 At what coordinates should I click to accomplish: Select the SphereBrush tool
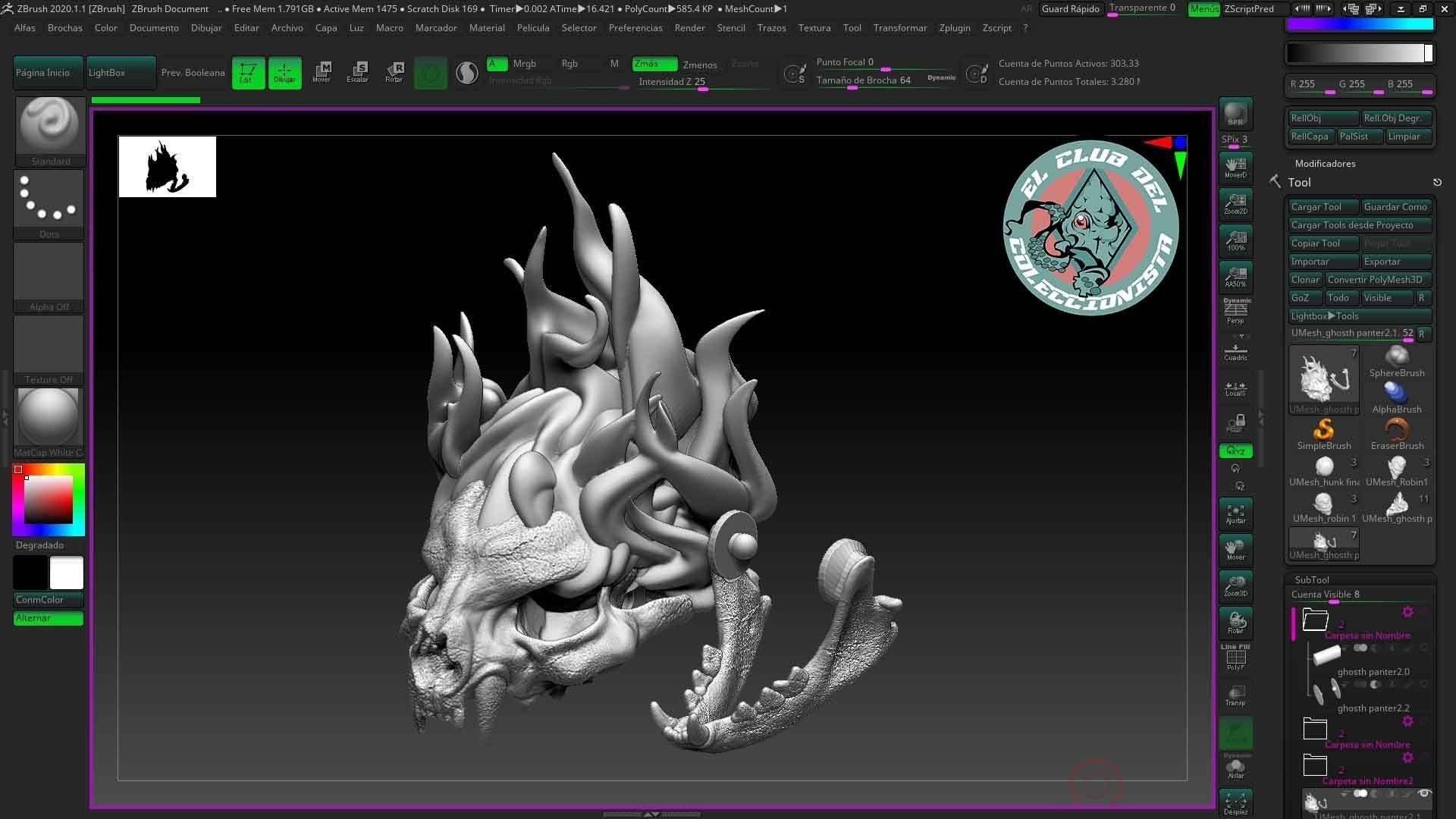[1397, 362]
